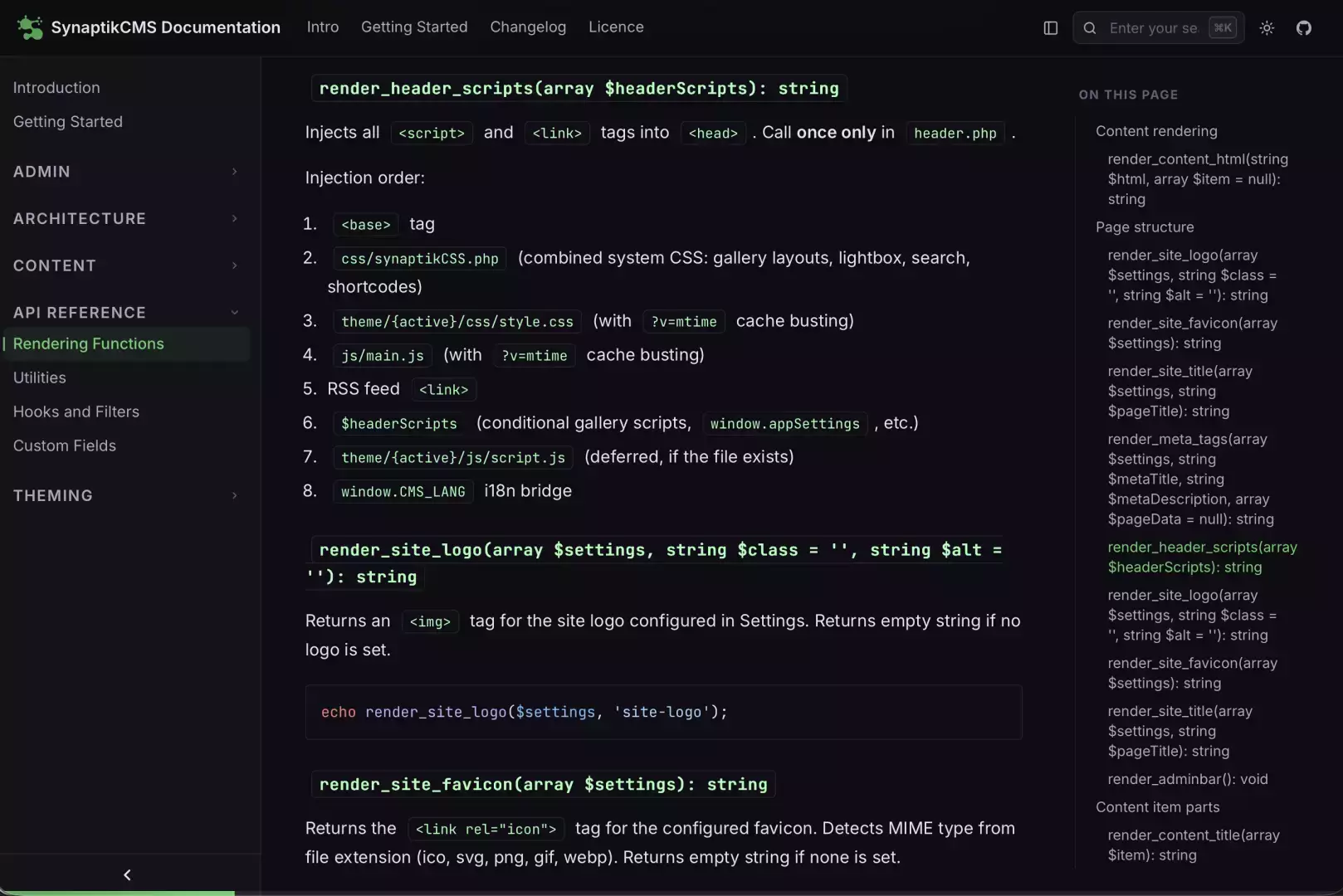Open Hooks and Filters sidebar page
The height and width of the screenshot is (896, 1343).
pos(76,412)
